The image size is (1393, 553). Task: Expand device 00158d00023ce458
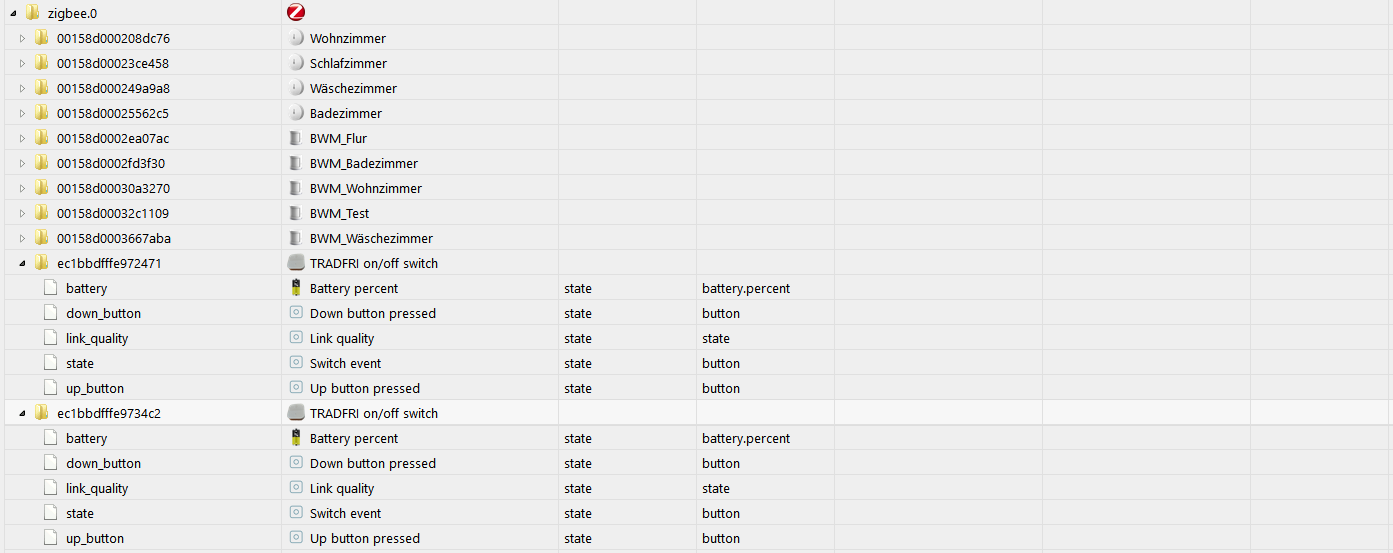[x=22, y=63]
